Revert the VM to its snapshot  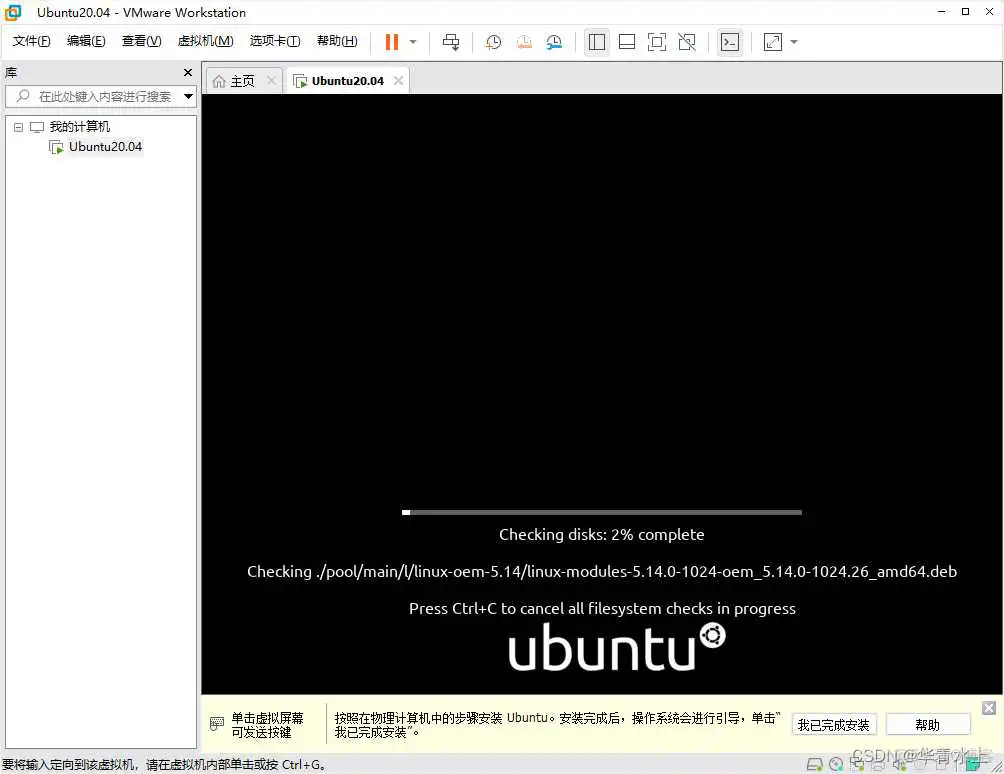[x=524, y=42]
